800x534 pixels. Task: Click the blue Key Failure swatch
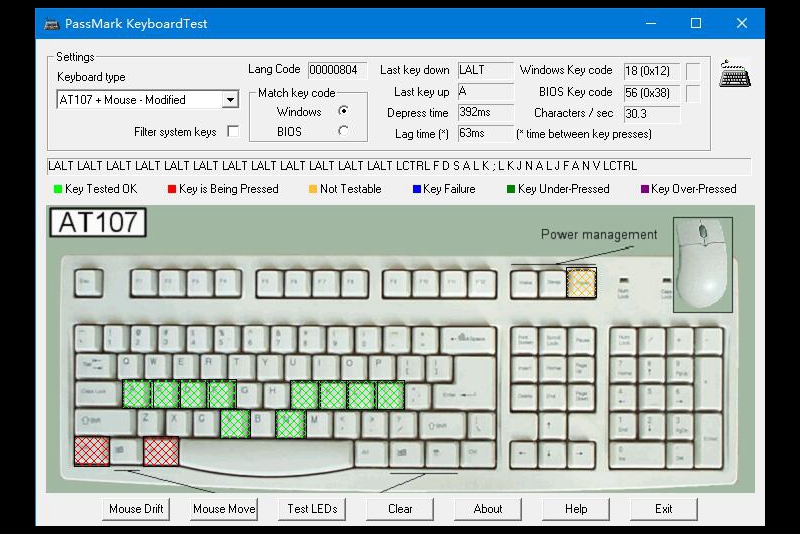(416, 189)
